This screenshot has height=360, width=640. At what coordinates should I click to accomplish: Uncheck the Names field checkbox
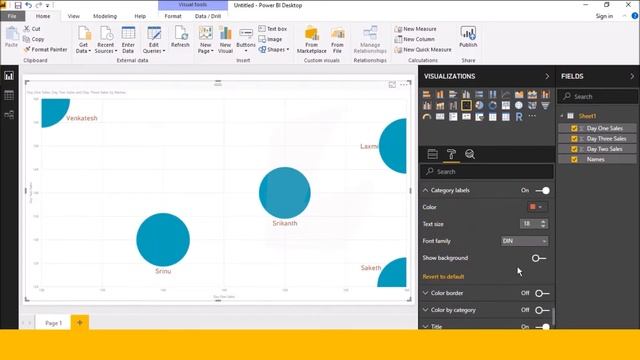(574, 160)
